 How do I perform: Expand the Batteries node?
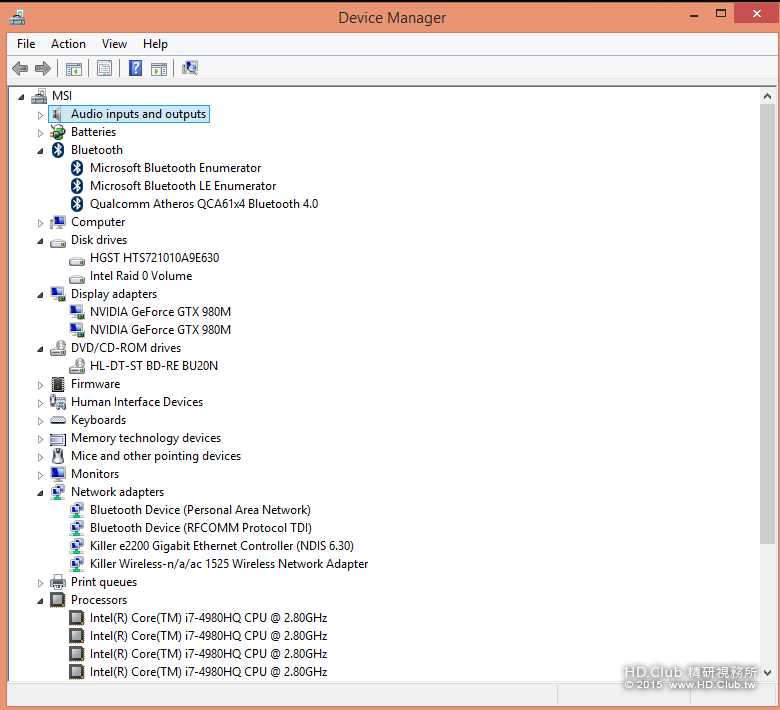point(40,133)
